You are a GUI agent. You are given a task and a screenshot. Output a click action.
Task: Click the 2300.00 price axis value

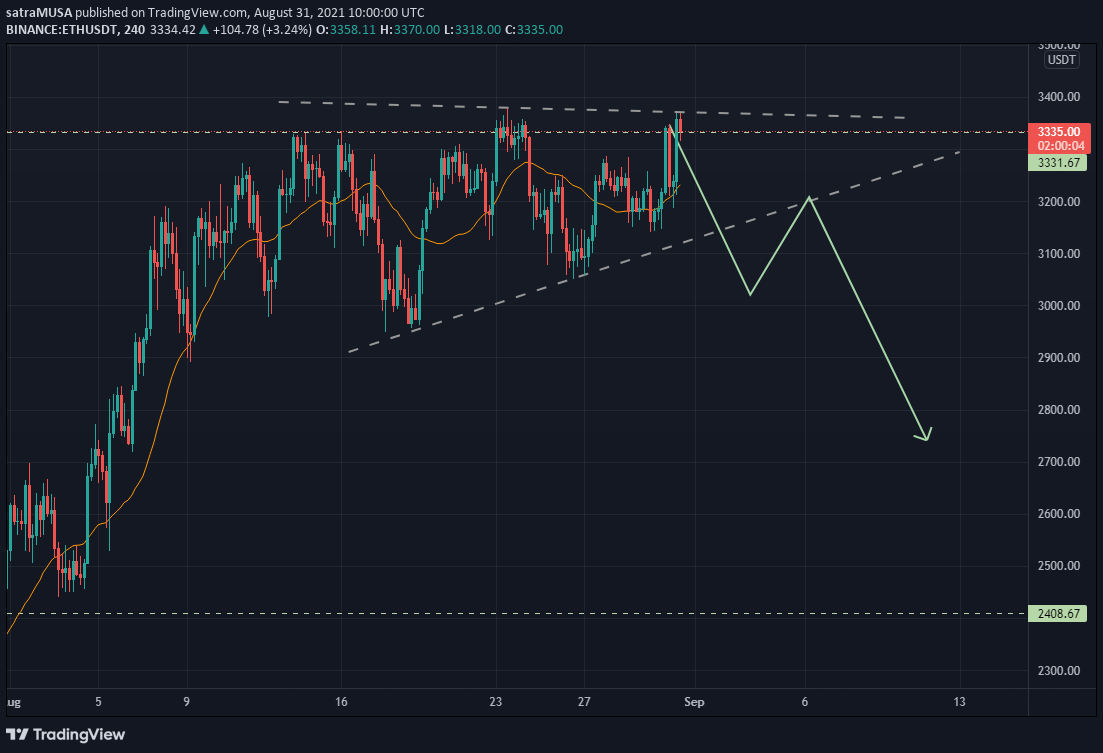1059,671
